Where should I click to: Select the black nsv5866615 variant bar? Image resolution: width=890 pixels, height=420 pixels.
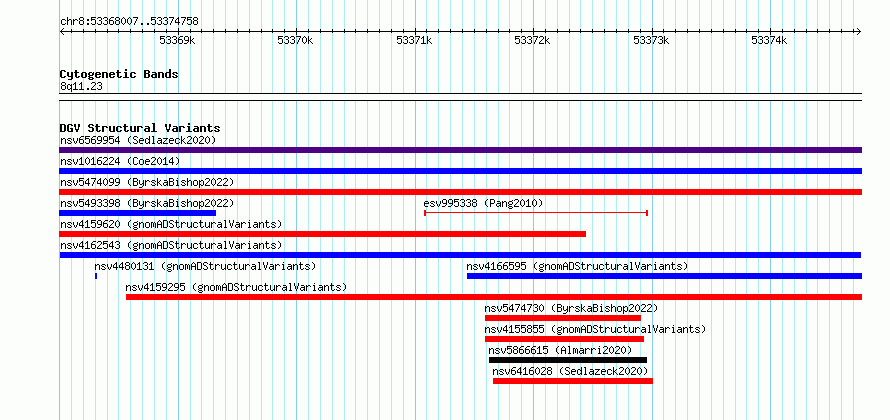click(568, 360)
